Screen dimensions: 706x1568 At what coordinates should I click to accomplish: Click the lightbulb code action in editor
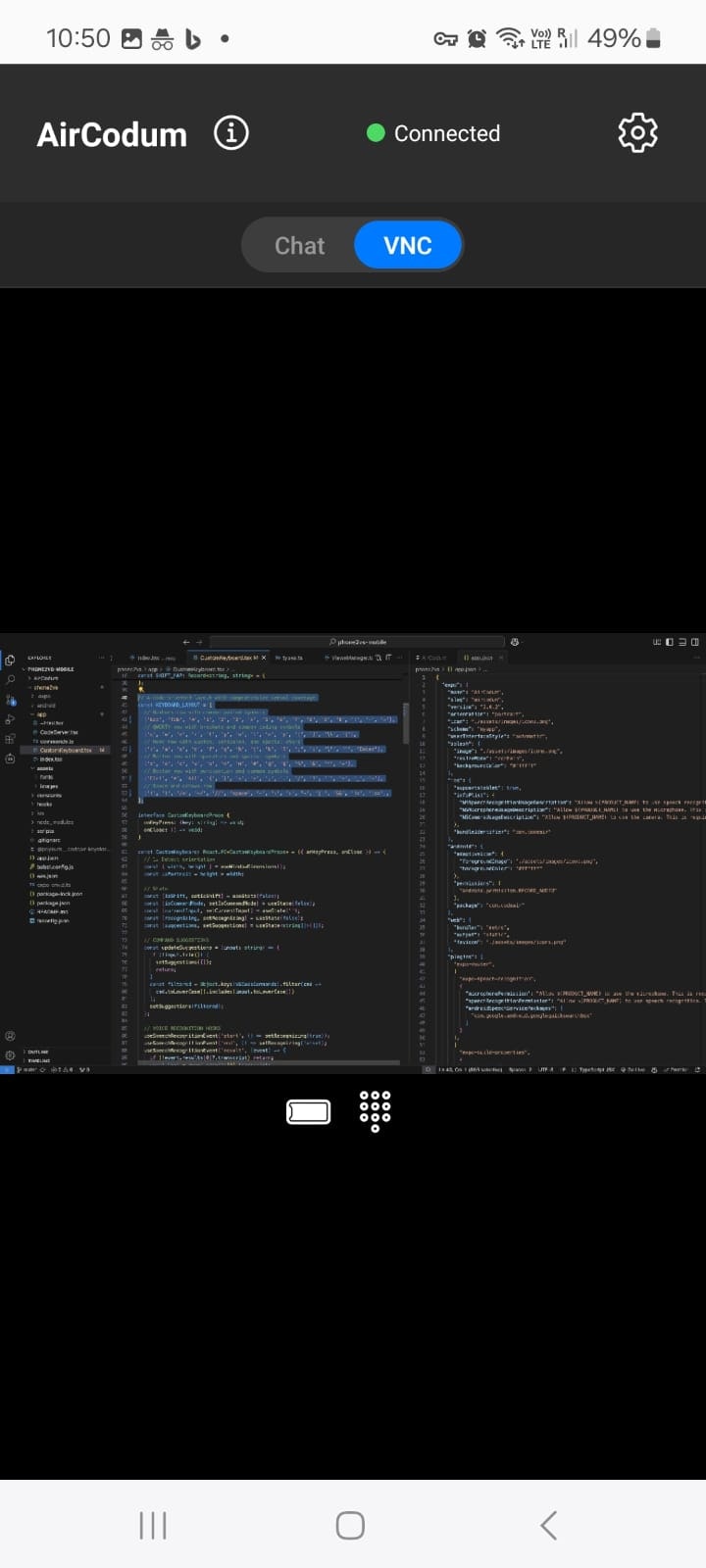141,689
